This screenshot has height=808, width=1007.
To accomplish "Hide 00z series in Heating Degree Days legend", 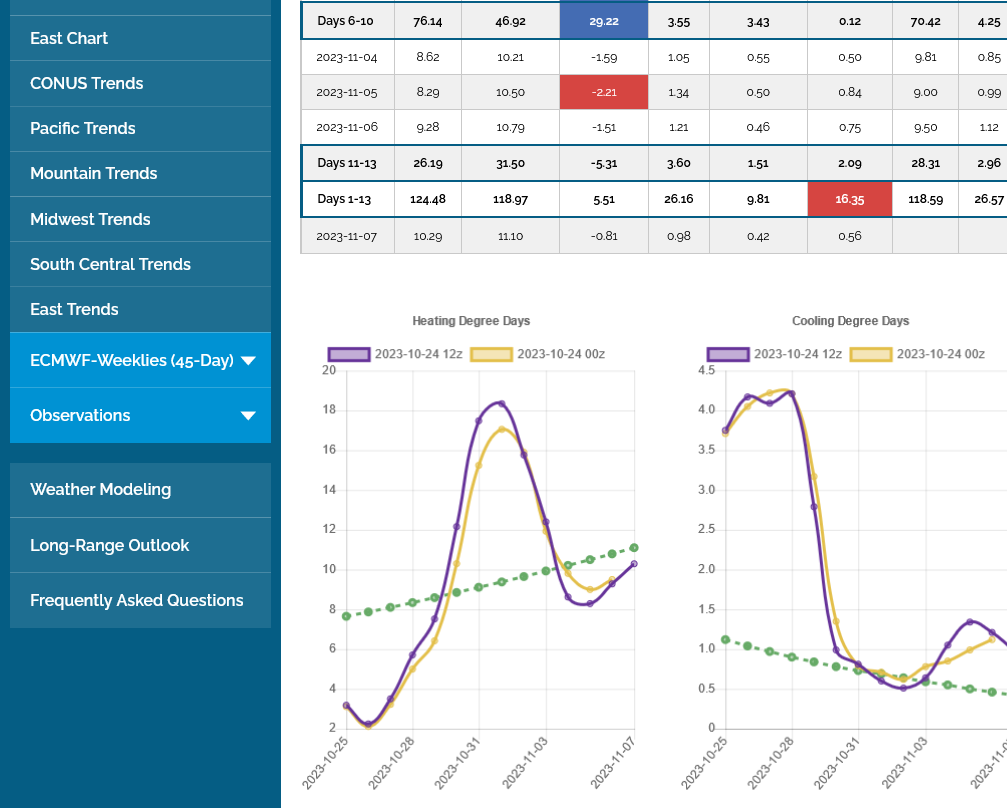I will (x=492, y=354).
